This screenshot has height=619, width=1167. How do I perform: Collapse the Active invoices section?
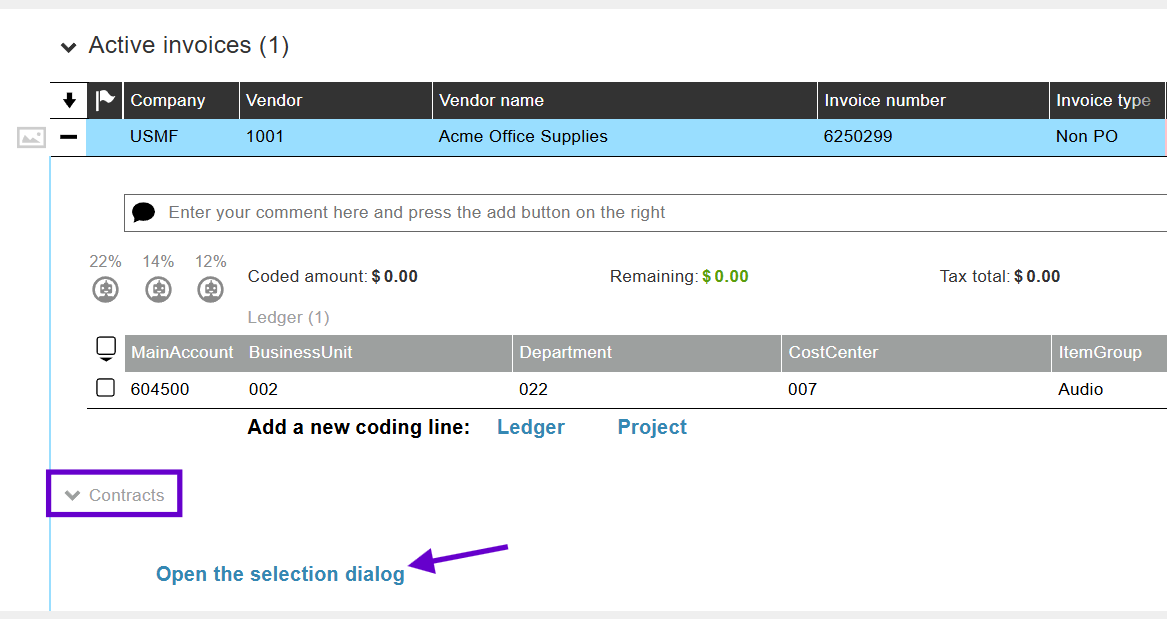pos(68,48)
